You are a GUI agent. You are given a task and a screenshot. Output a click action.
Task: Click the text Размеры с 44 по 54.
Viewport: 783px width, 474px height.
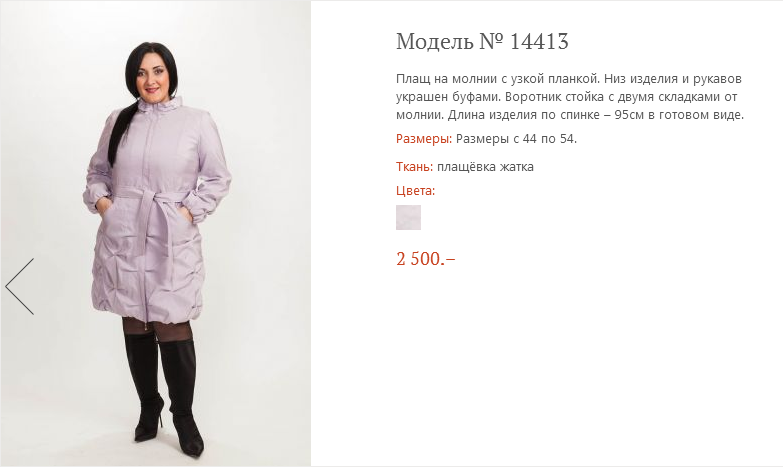(x=516, y=138)
